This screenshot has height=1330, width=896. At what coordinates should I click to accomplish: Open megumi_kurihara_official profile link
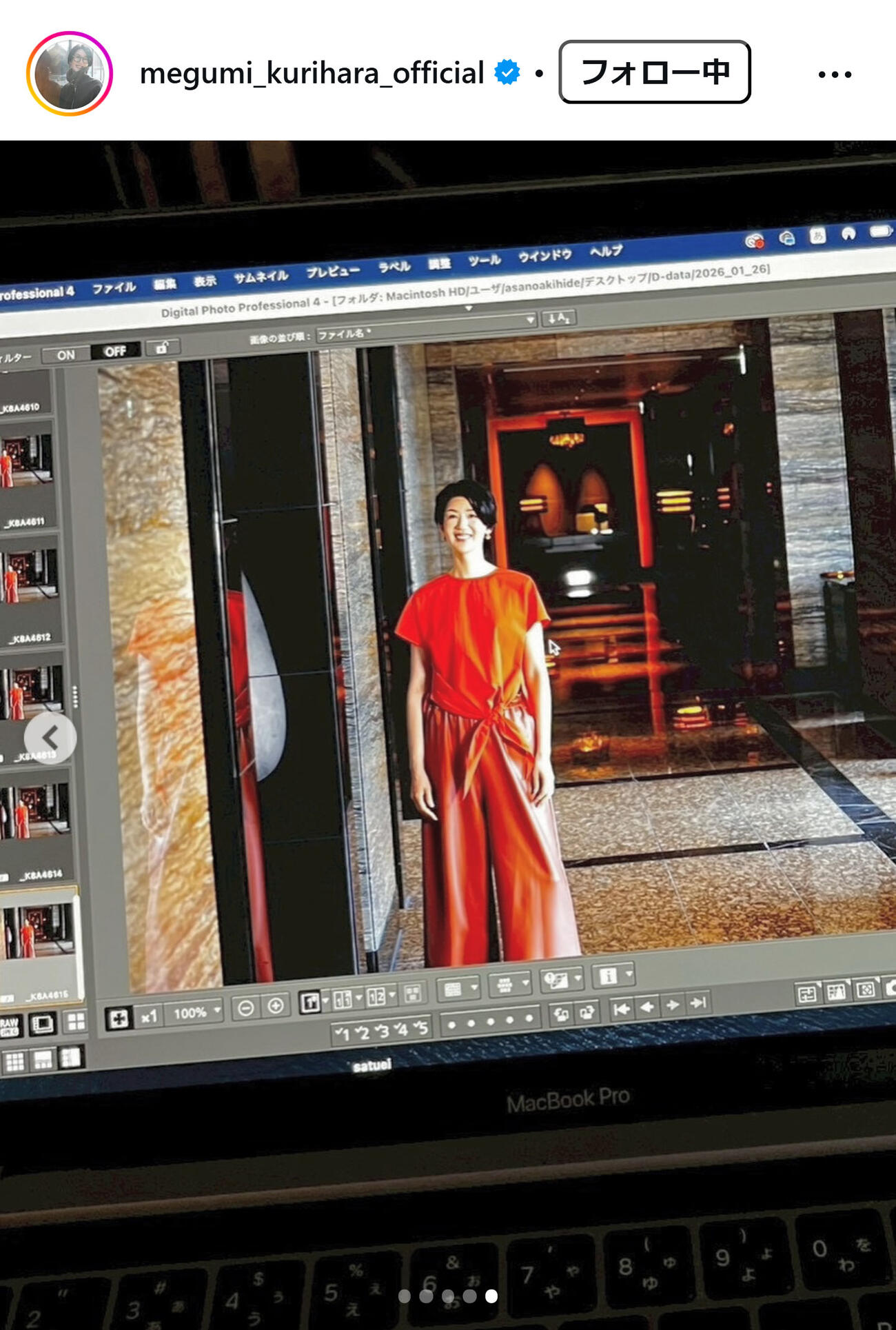[312, 73]
